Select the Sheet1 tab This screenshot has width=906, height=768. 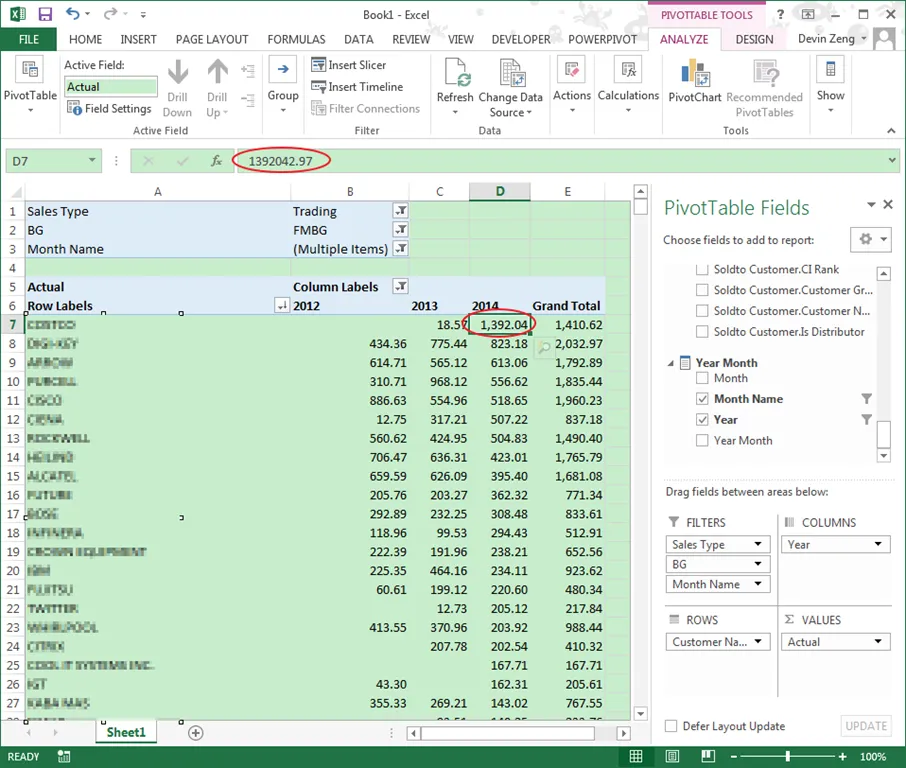tap(126, 732)
